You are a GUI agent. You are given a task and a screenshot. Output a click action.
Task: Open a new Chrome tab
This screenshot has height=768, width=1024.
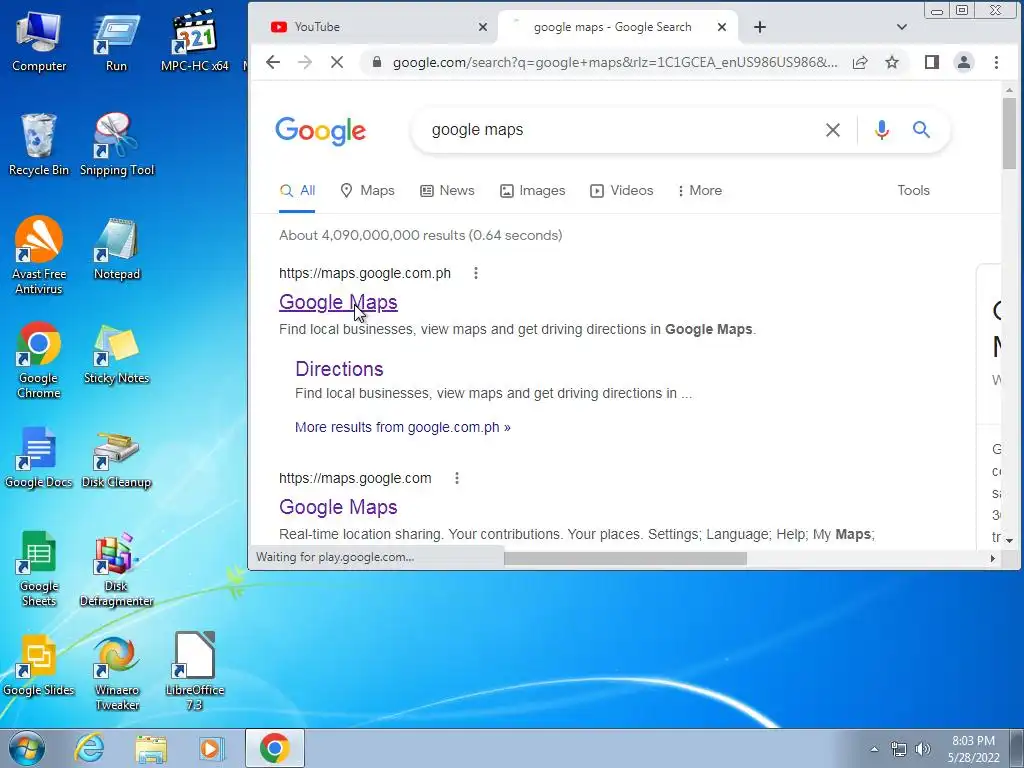760,27
